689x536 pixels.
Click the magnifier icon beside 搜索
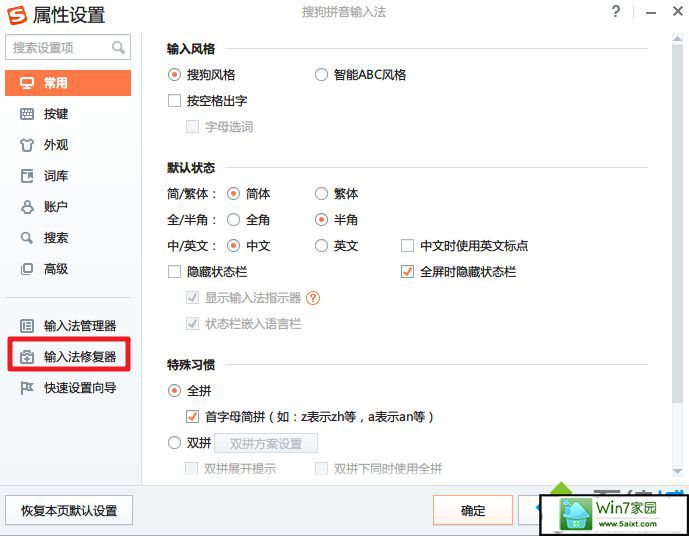pos(27,238)
